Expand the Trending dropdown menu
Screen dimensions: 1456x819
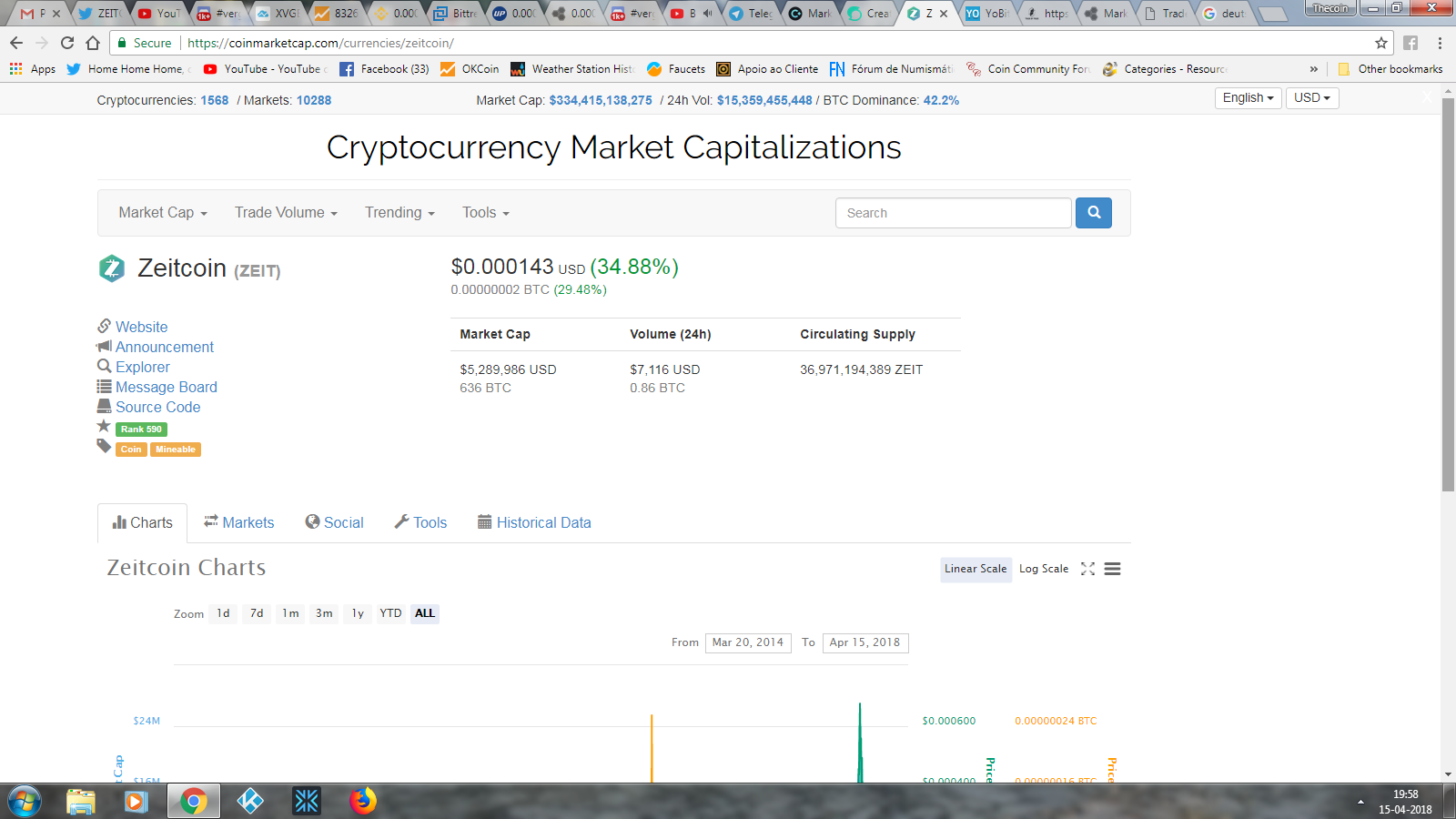[399, 213]
